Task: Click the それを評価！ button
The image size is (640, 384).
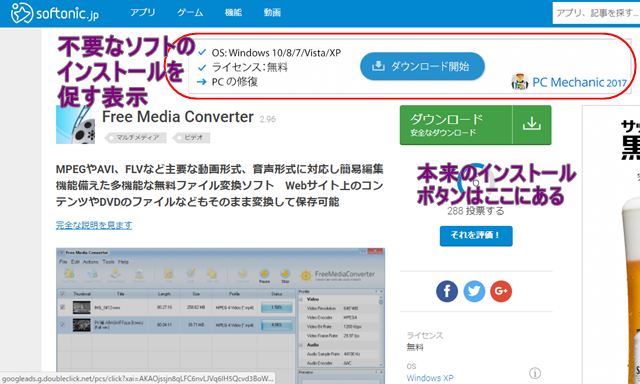Action: coord(476,235)
